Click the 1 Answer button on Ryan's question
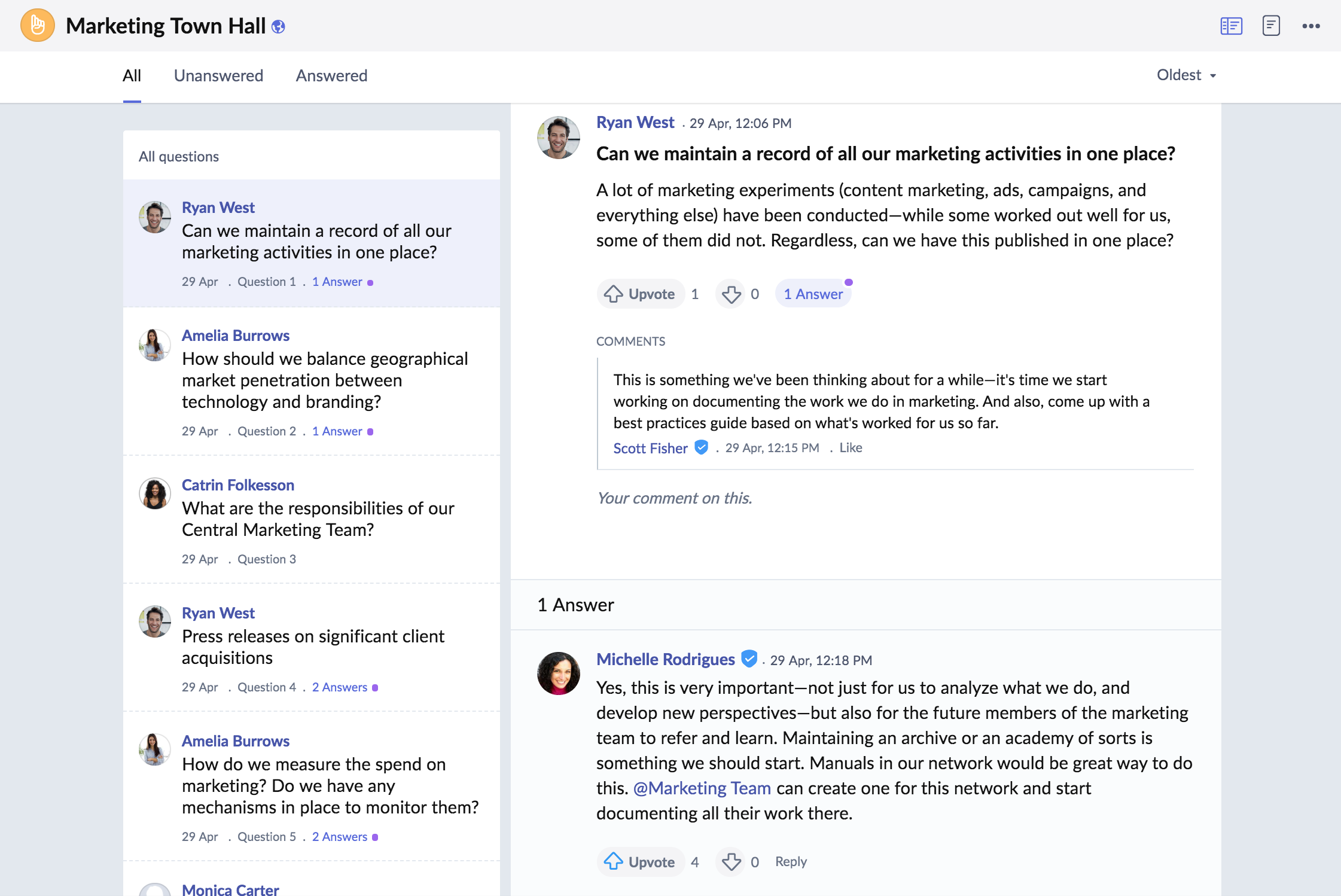Viewport: 1341px width, 896px height. pos(812,294)
